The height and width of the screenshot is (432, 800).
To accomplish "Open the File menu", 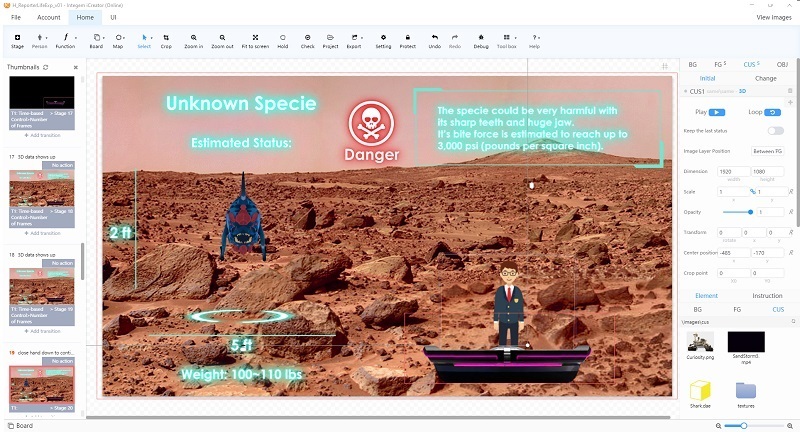I will 16,17.
